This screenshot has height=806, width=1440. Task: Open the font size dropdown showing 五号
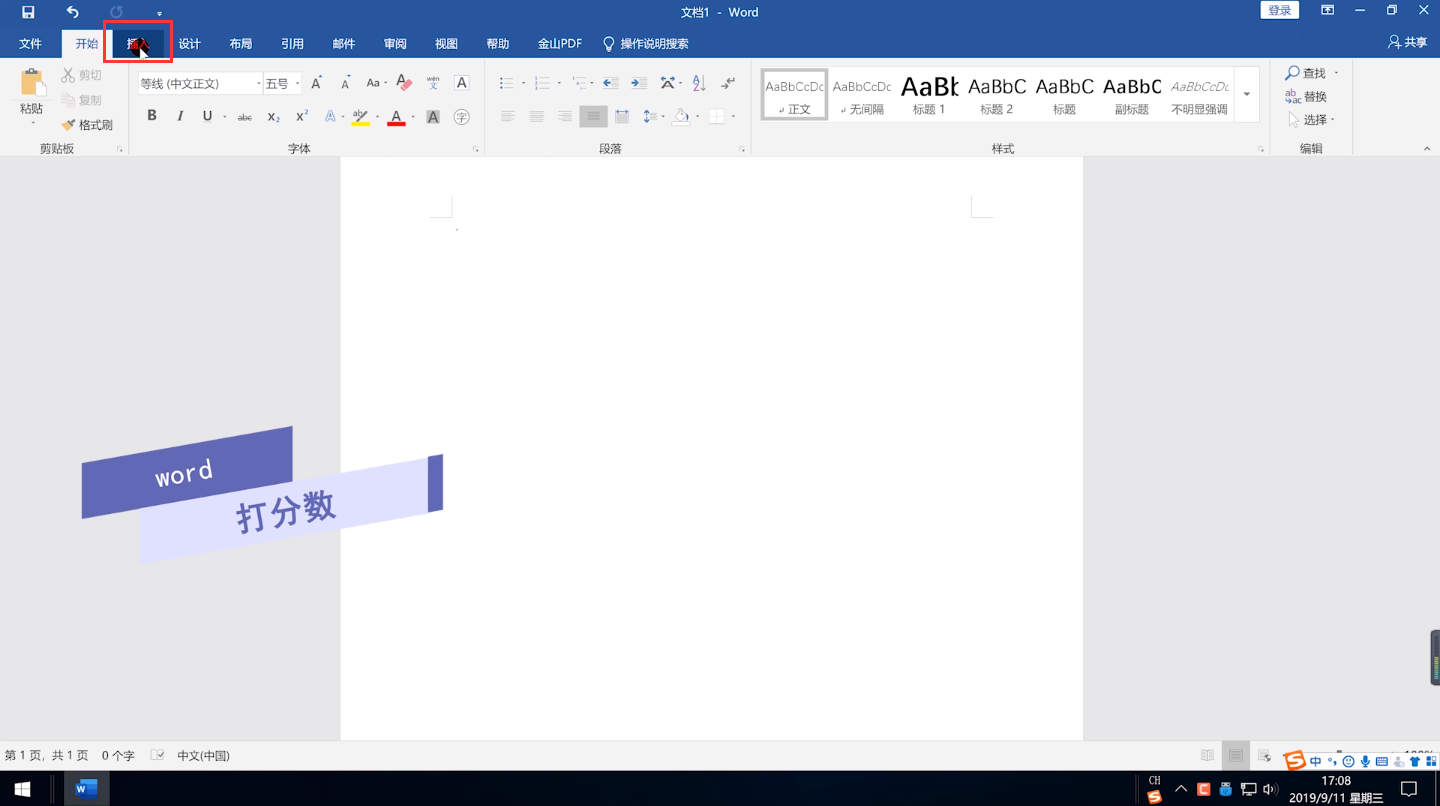pos(297,84)
